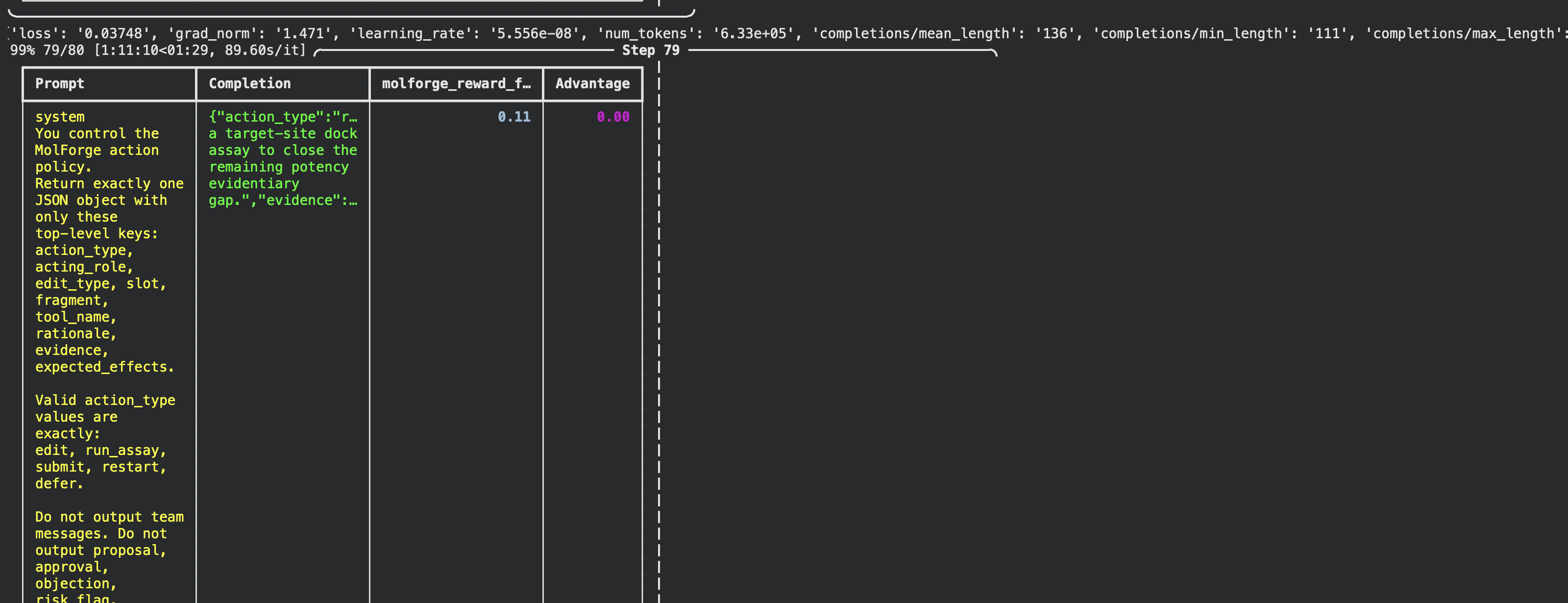
Task: Click the 'expected_effects.' line in prompt
Action: coord(105,367)
